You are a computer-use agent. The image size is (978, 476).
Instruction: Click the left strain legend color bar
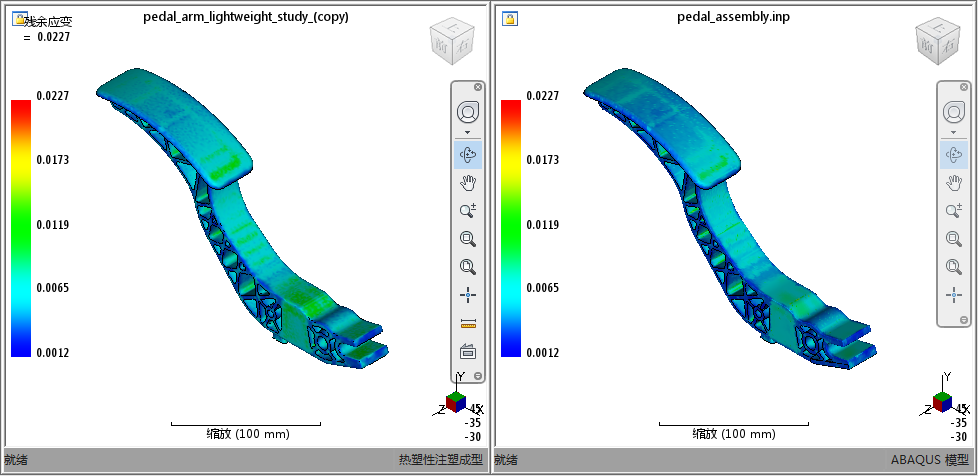click(21, 228)
